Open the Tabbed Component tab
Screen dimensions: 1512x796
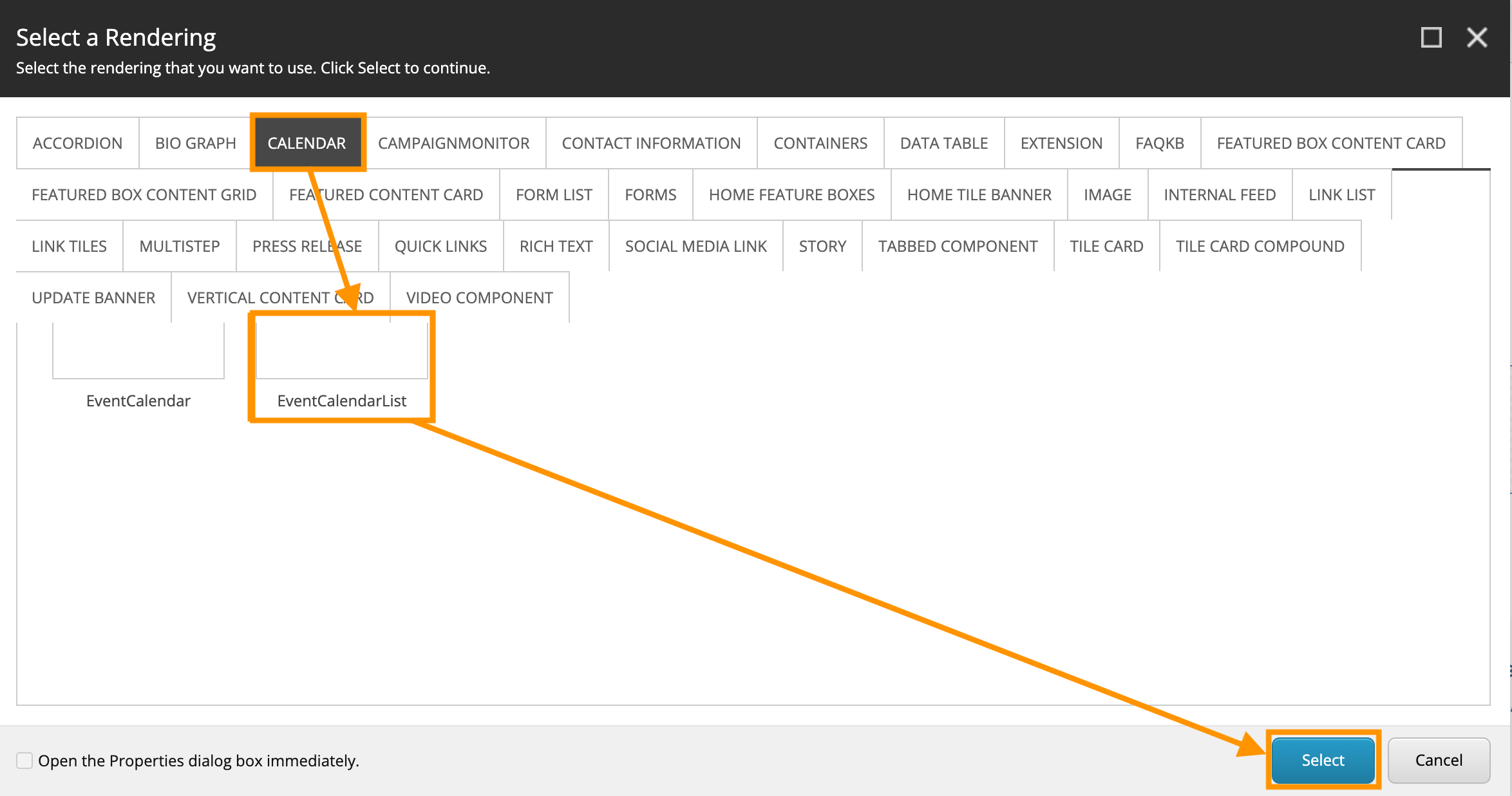pyautogui.click(x=958, y=246)
